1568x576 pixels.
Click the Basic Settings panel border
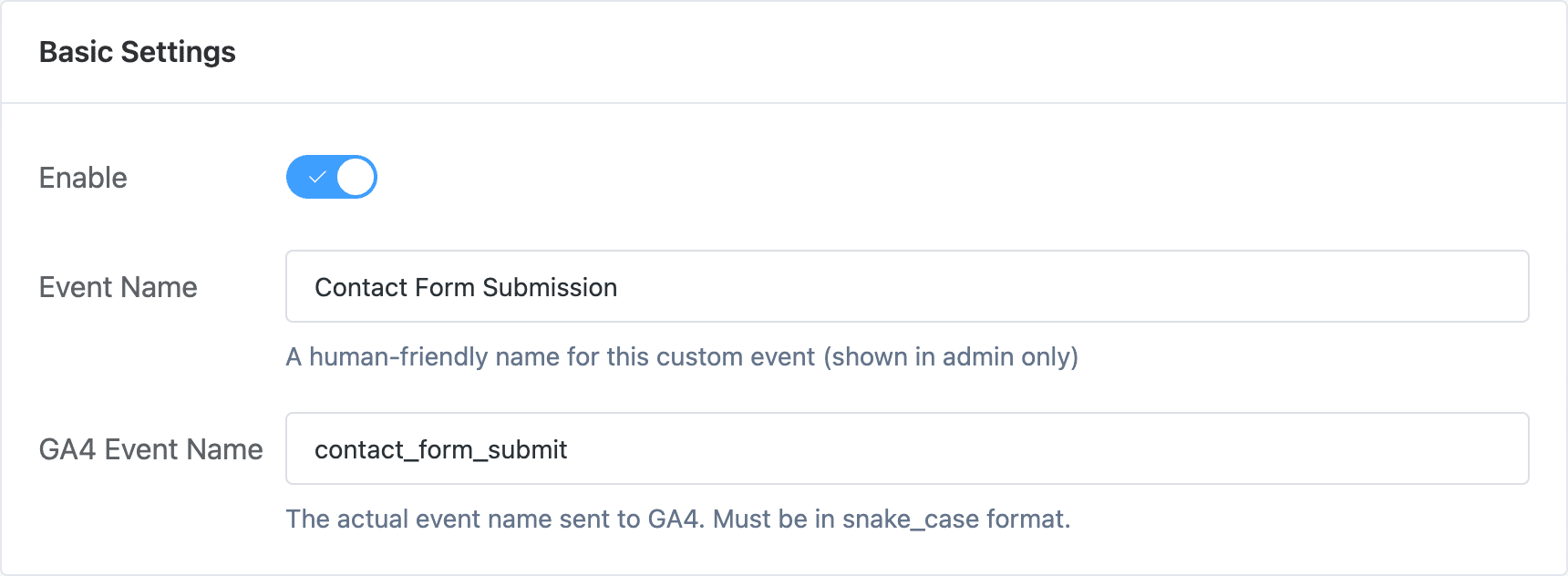(784, 102)
